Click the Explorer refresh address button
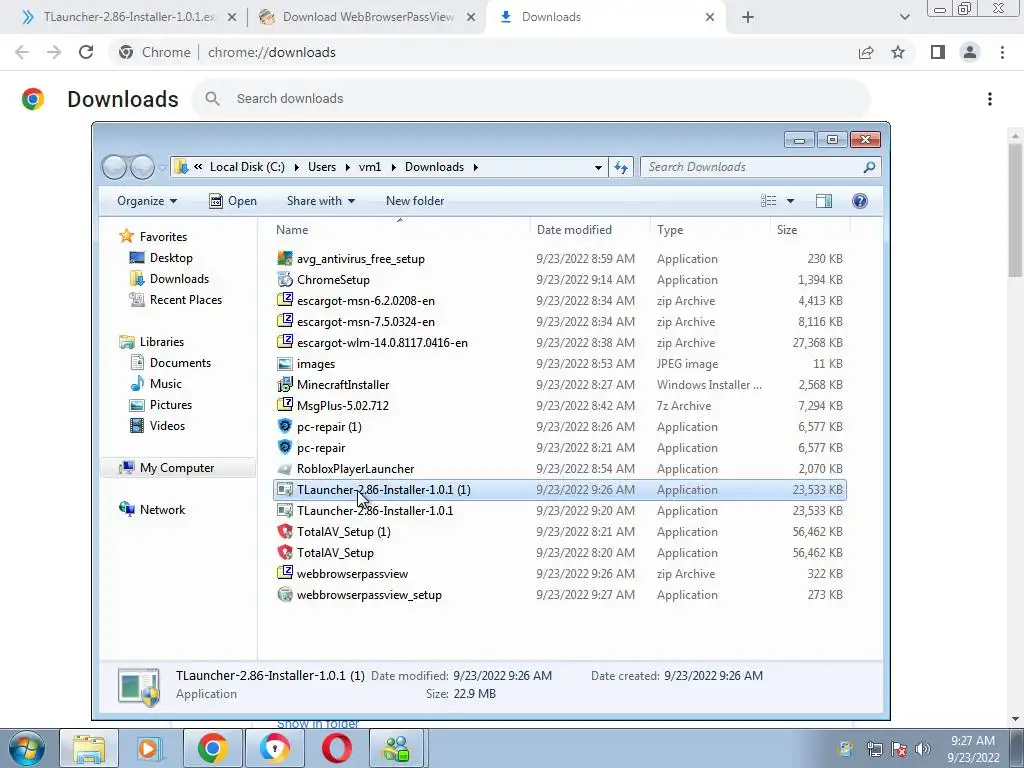 (621, 167)
